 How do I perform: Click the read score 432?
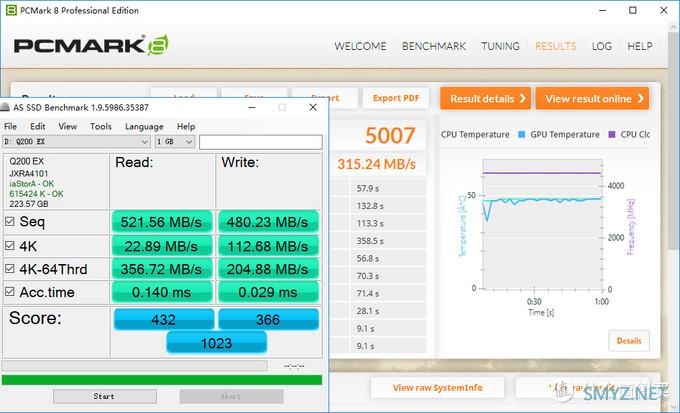[163, 320]
